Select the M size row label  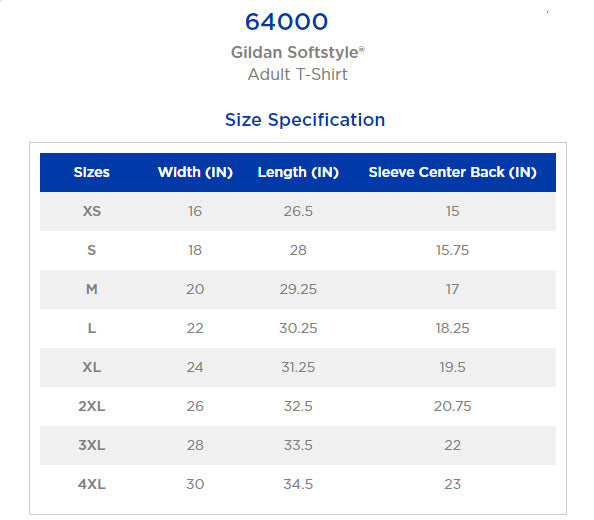click(92, 289)
